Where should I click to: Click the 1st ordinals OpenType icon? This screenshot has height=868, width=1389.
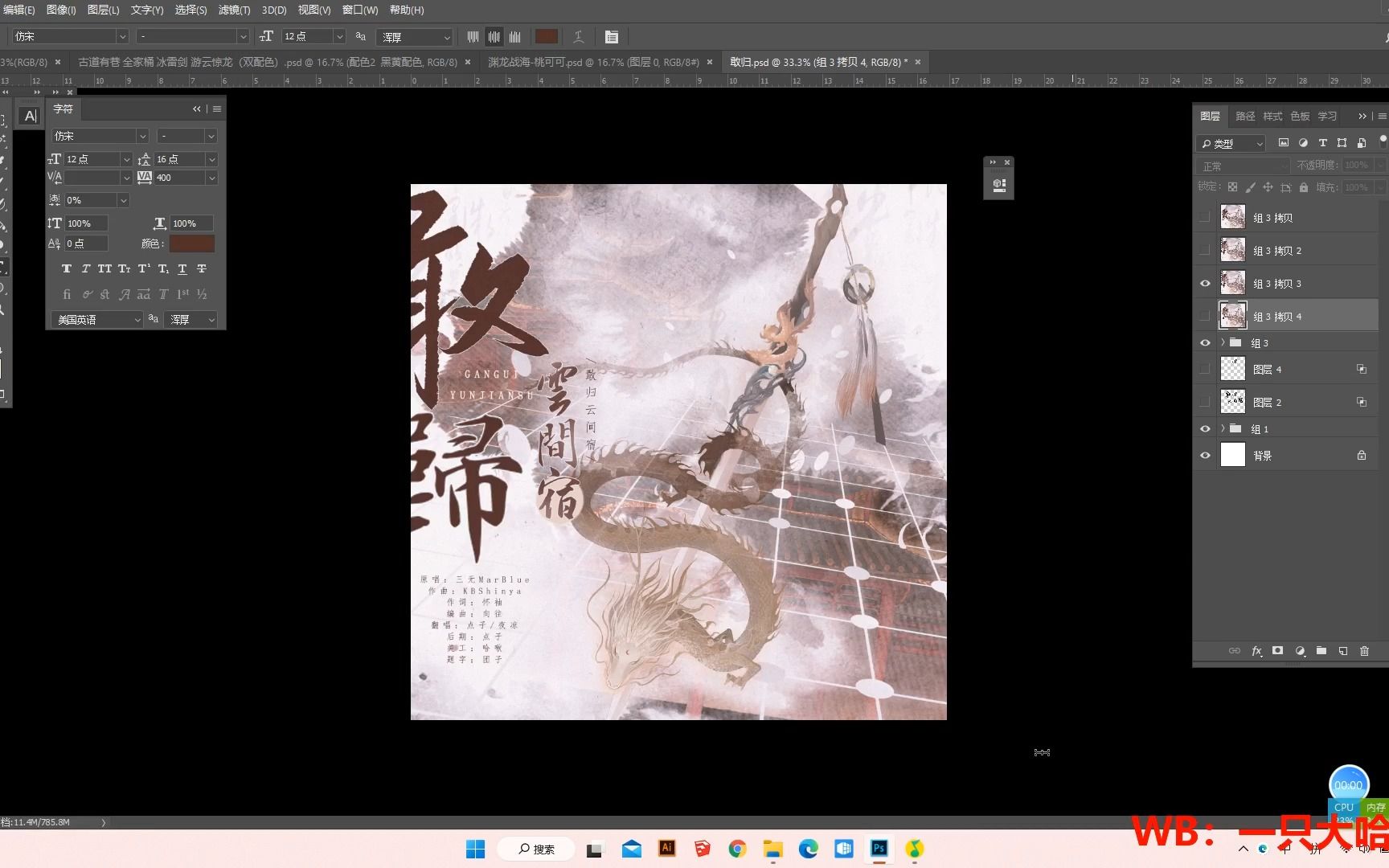coord(182,295)
